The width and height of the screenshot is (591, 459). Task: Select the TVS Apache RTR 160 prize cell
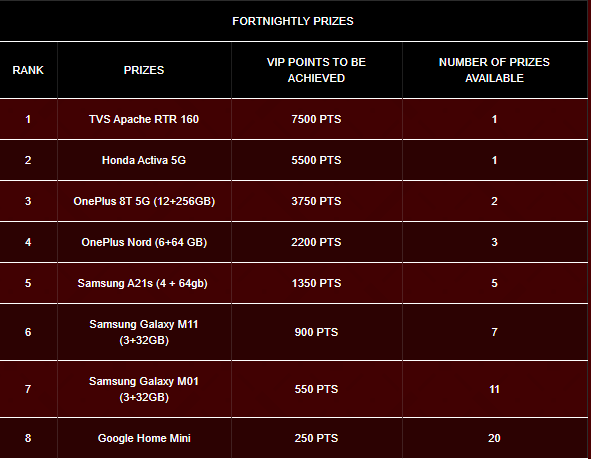pyautogui.click(x=144, y=119)
